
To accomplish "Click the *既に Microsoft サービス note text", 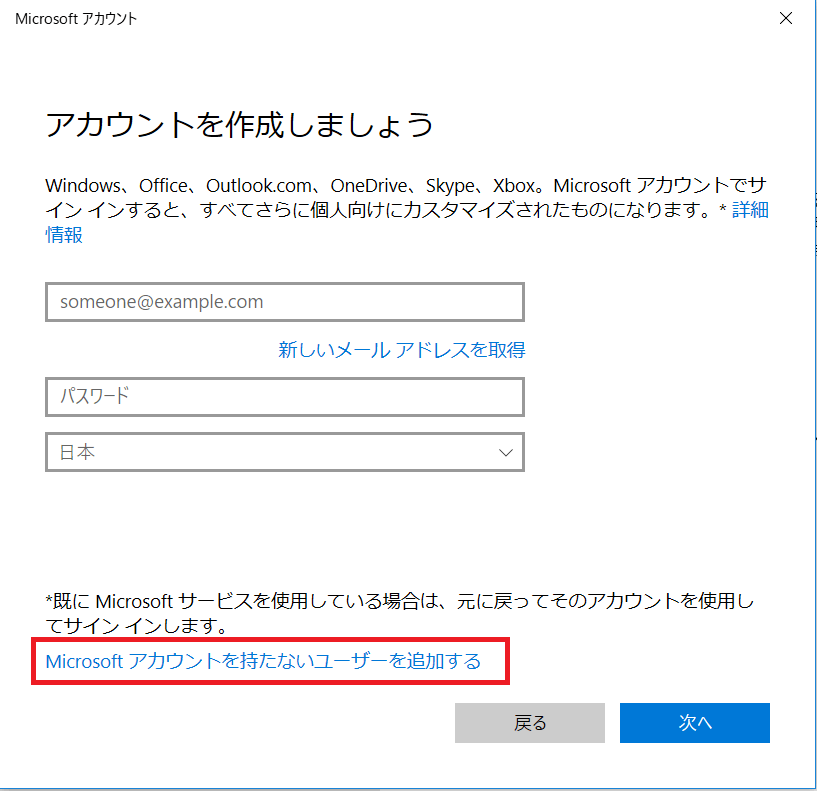I will point(400,613).
